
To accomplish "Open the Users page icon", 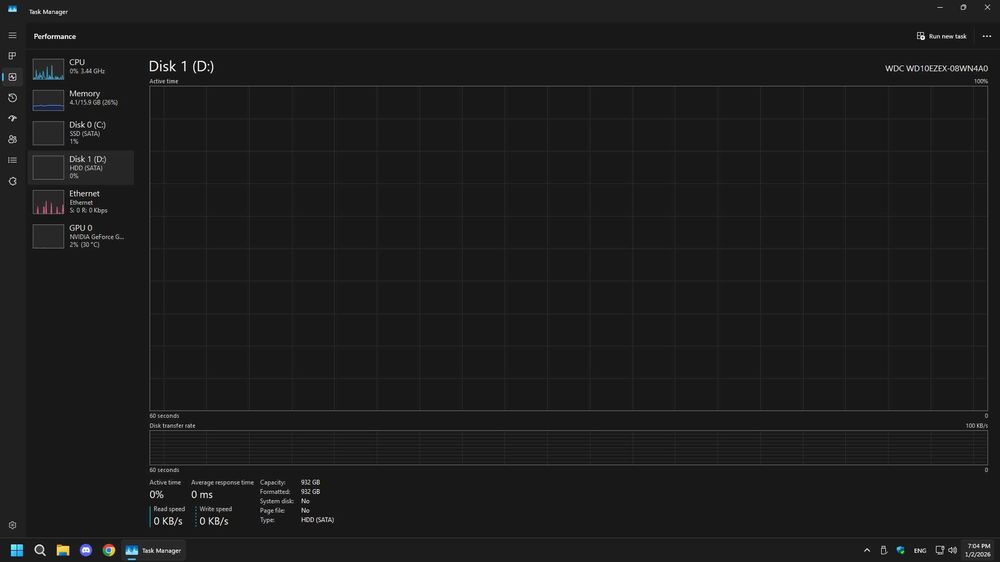I will [12, 139].
